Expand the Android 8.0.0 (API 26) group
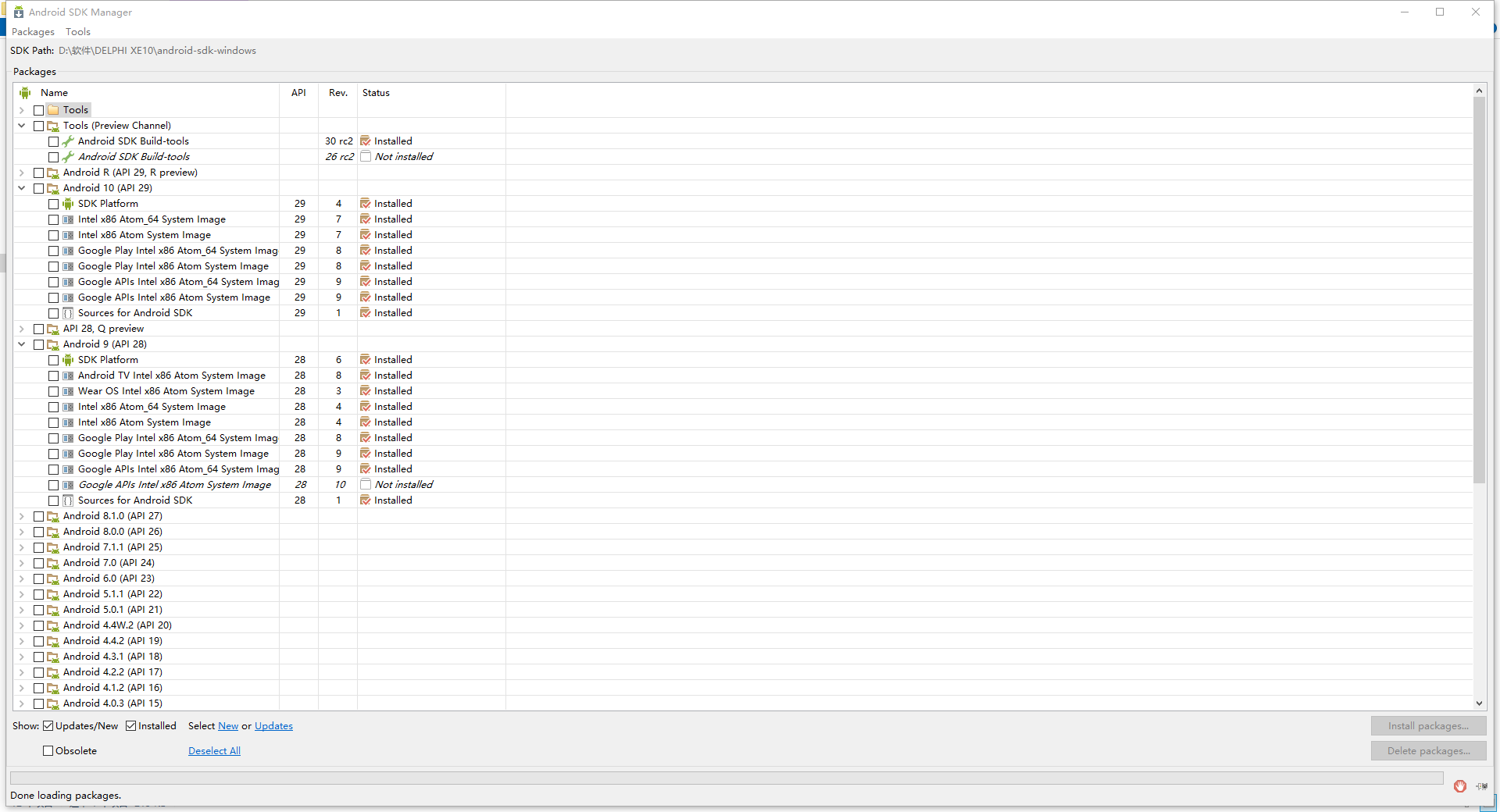Viewport: 1500px width, 812px height. (22, 532)
